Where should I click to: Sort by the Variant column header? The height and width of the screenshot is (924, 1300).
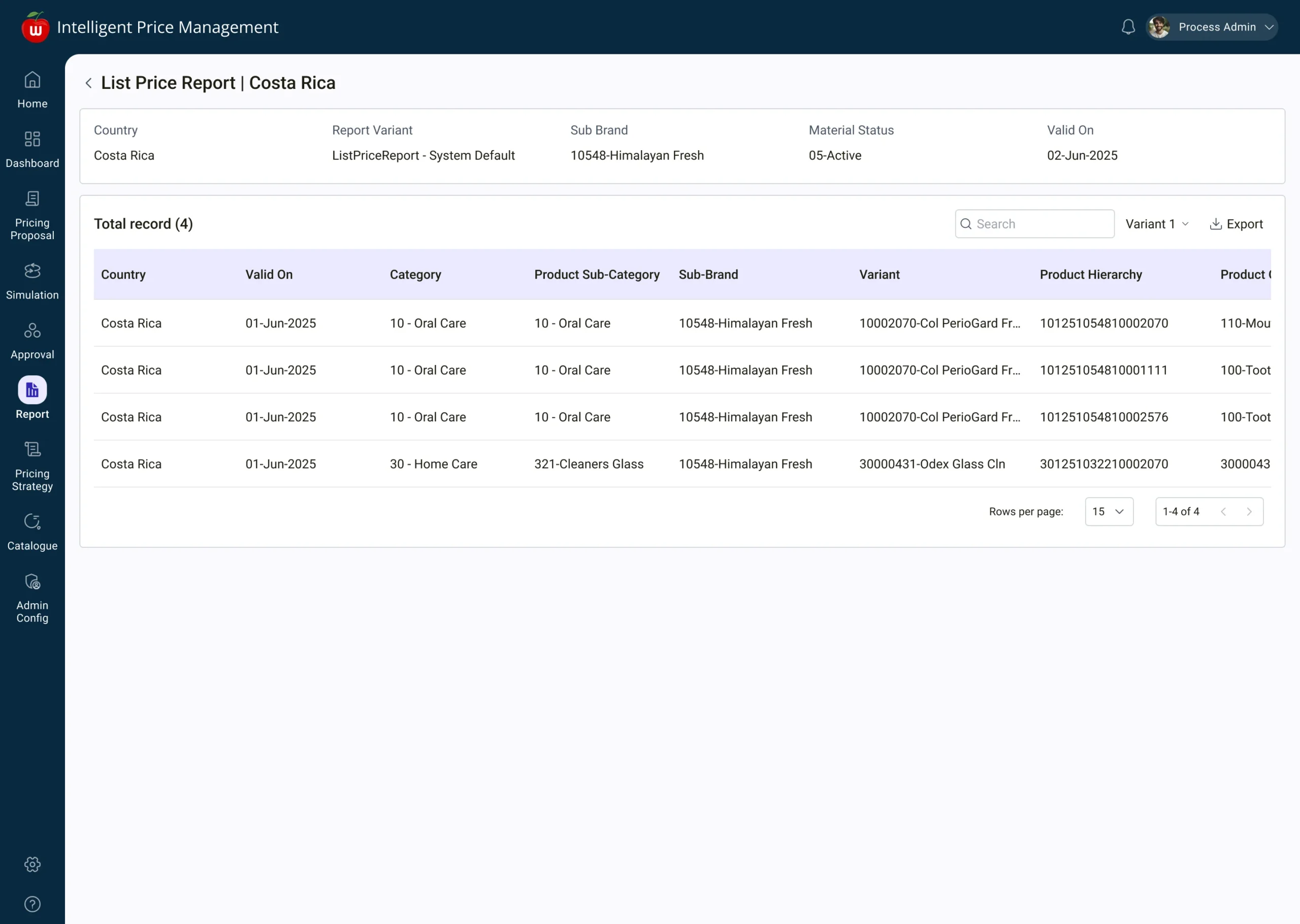(x=880, y=275)
